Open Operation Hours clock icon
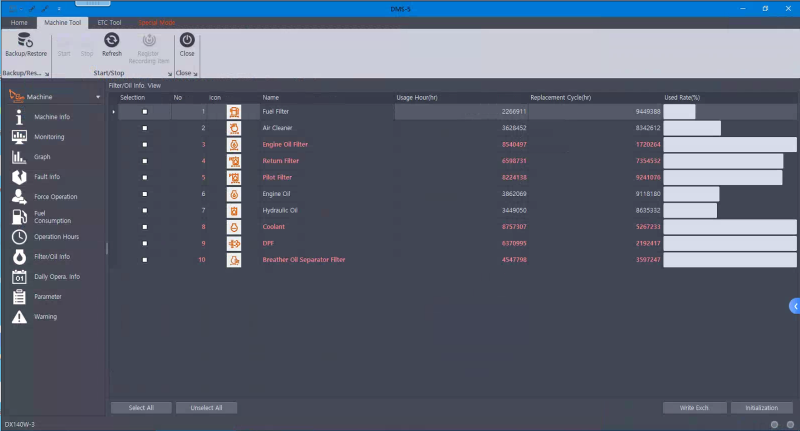Viewport: 800px width, 431px height. click(x=19, y=237)
